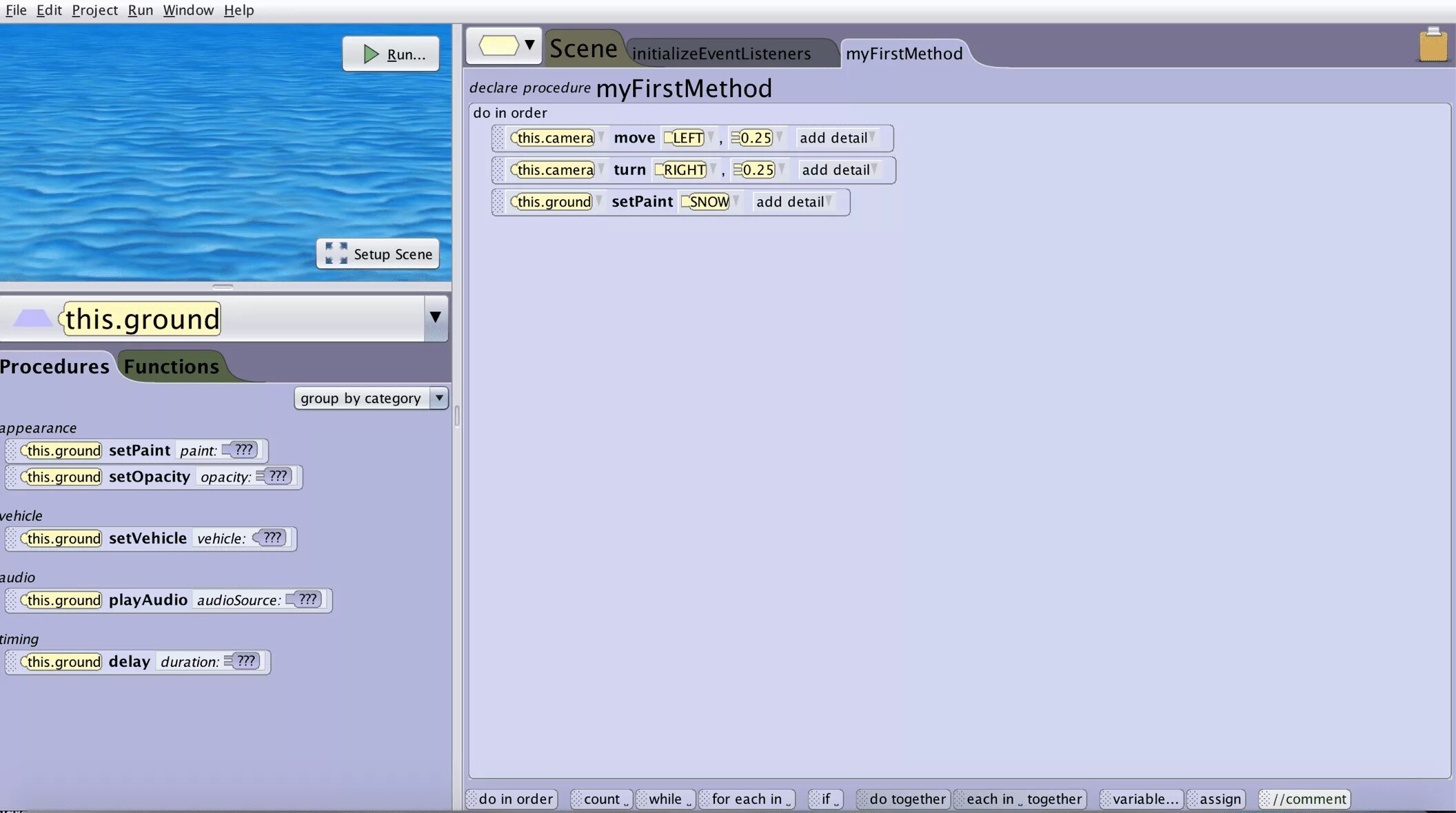Click the Setup Scene frame icon
This screenshot has width=1456, height=813.
pos(336,254)
